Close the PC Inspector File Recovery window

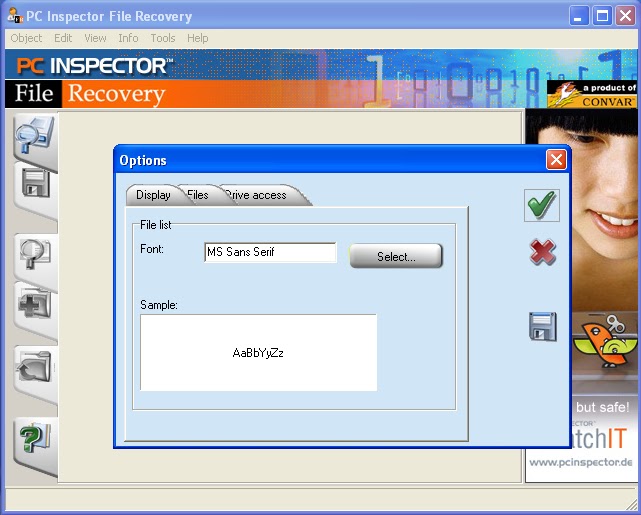tap(625, 16)
